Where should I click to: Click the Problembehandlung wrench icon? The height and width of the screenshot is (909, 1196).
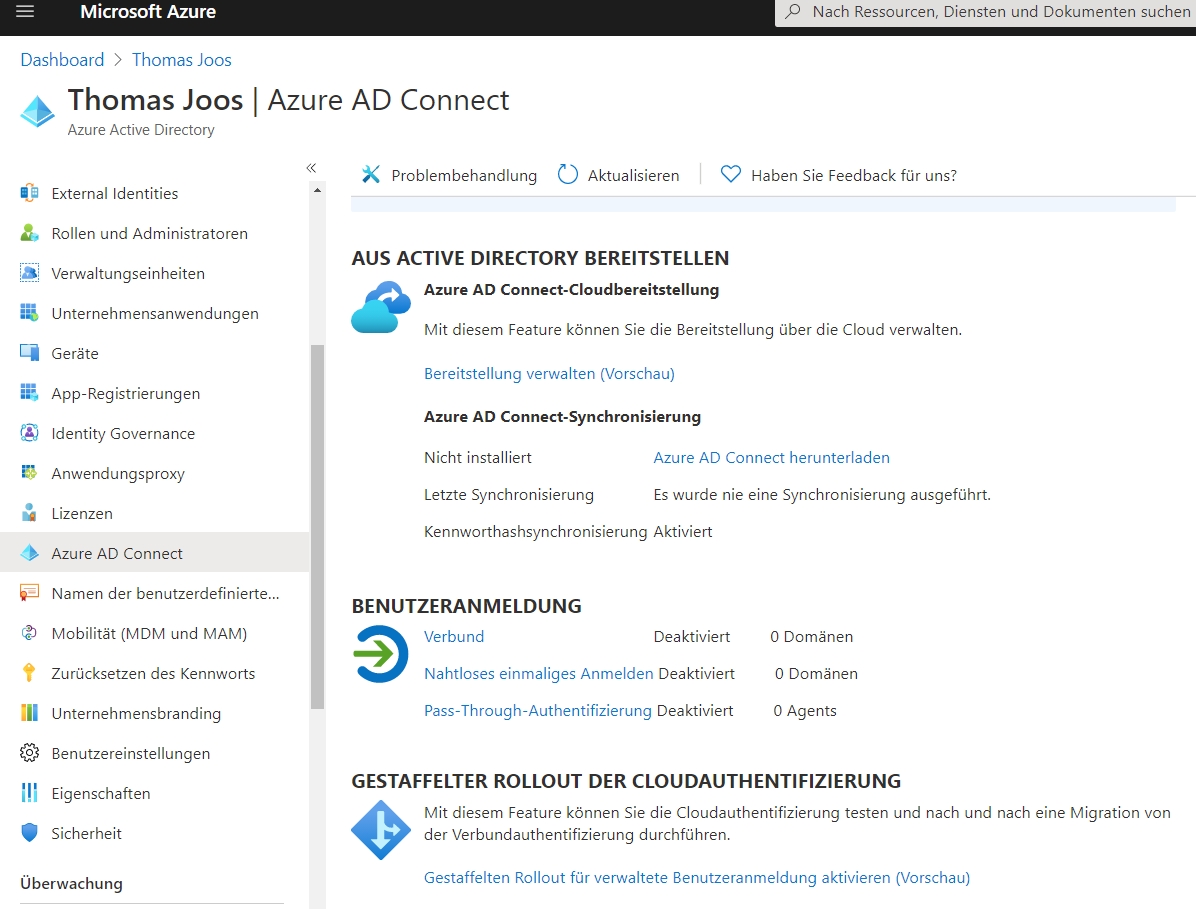click(x=371, y=175)
